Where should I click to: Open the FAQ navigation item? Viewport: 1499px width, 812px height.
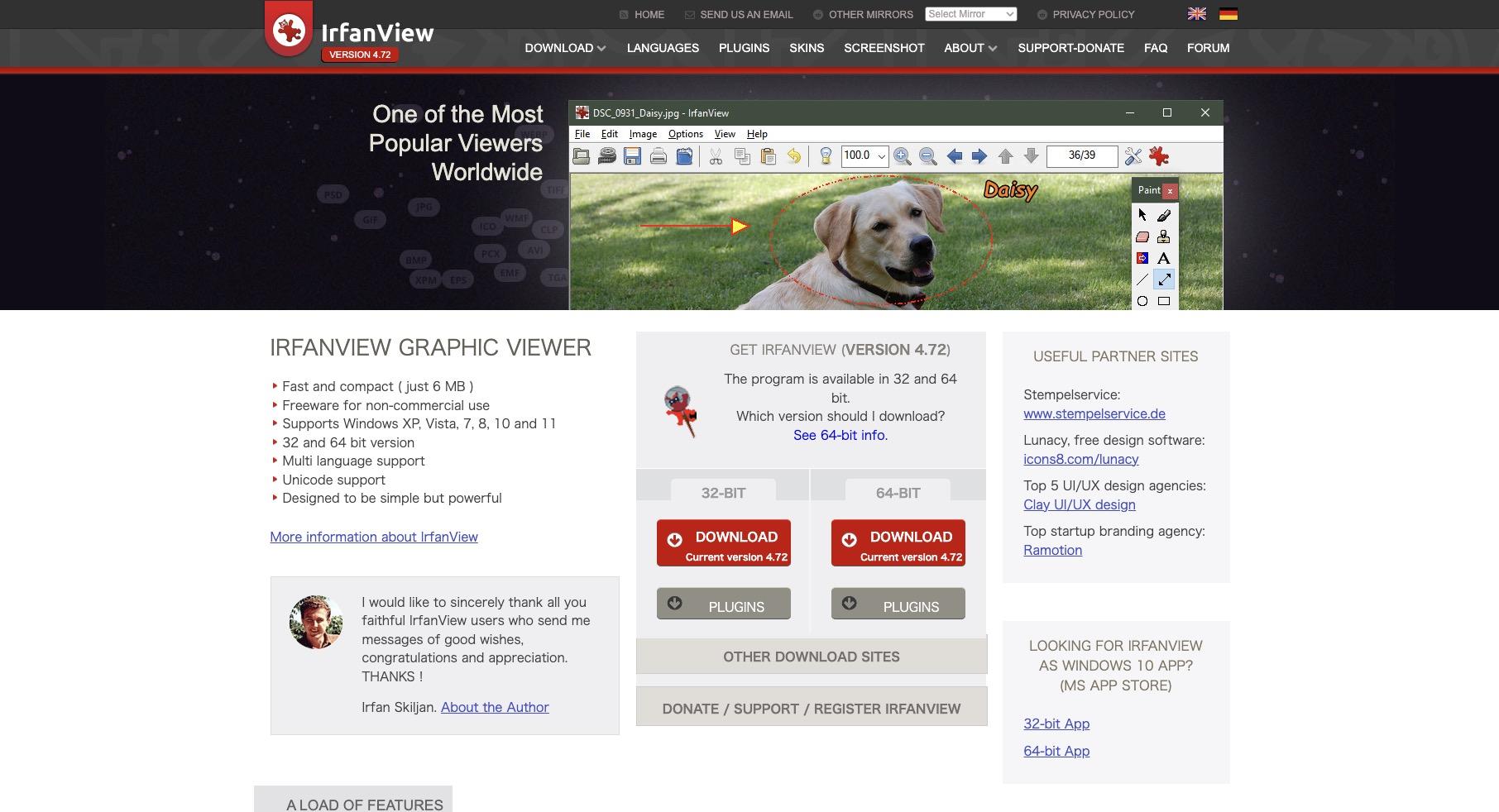click(1156, 48)
